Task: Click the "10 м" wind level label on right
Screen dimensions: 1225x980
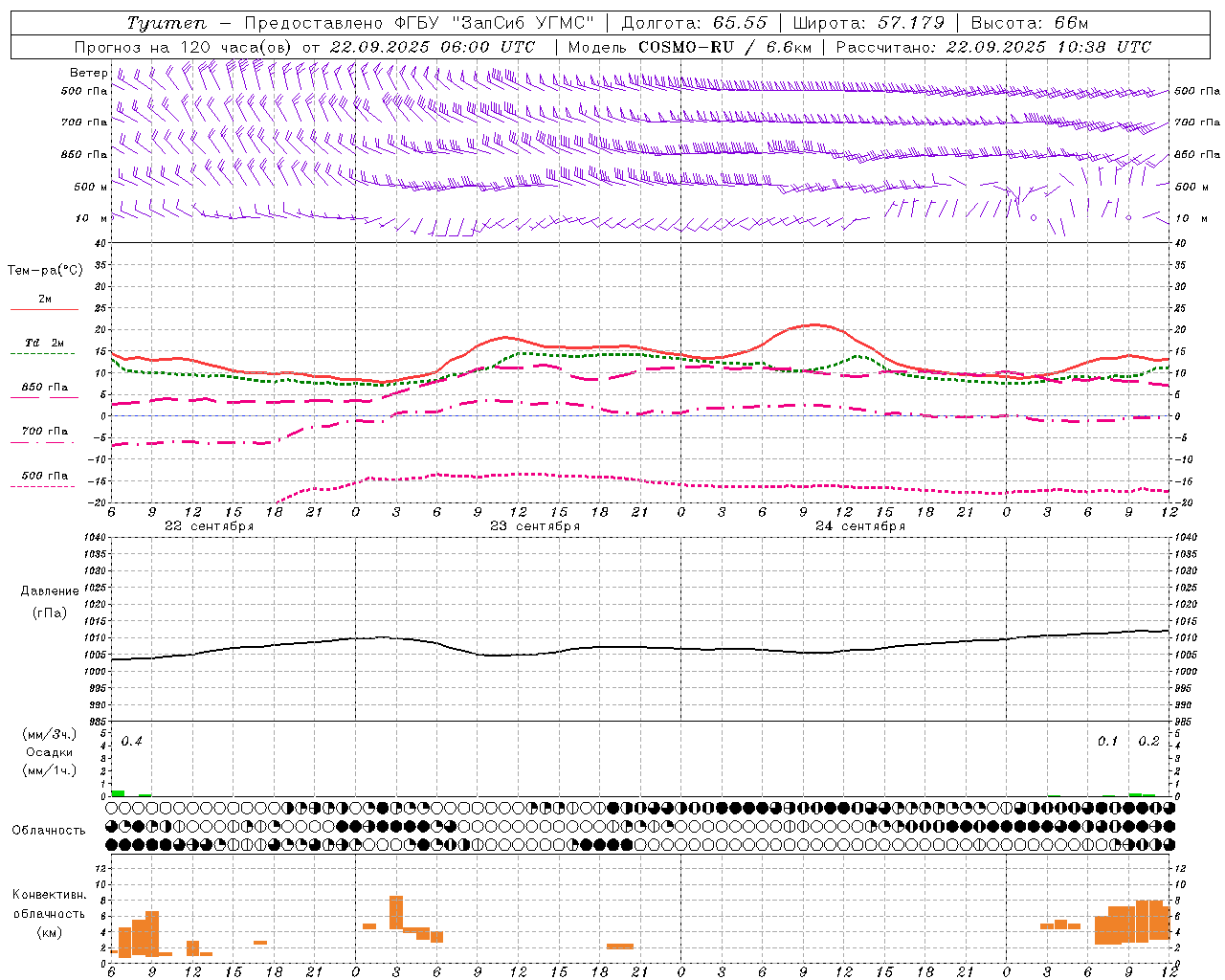Action: click(1190, 219)
